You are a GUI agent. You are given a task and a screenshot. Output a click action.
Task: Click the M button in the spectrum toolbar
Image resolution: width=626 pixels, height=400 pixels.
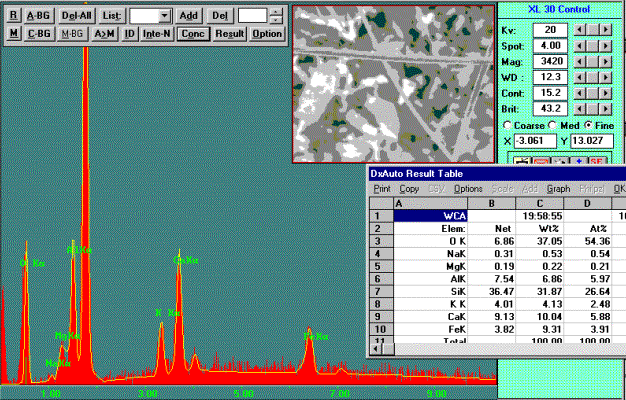14,33
